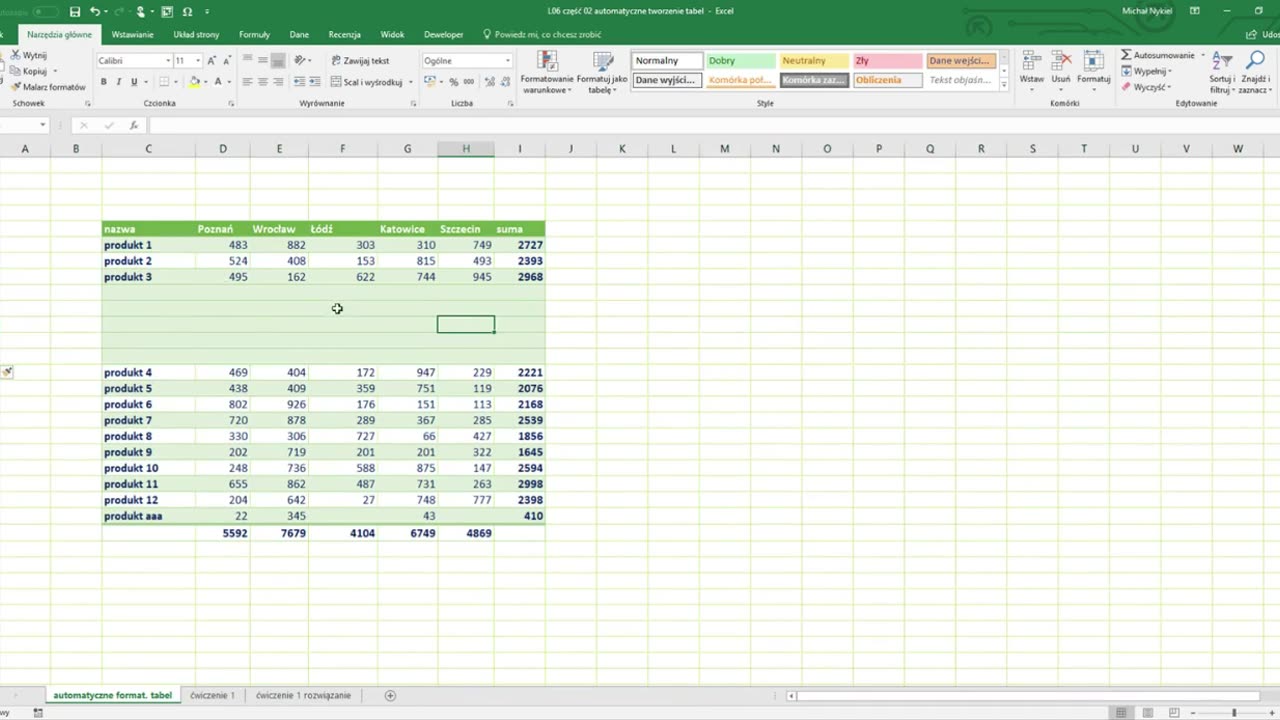Viewport: 1280px width, 720px height.
Task: Click the decrease indent icon
Action: [x=299, y=82]
